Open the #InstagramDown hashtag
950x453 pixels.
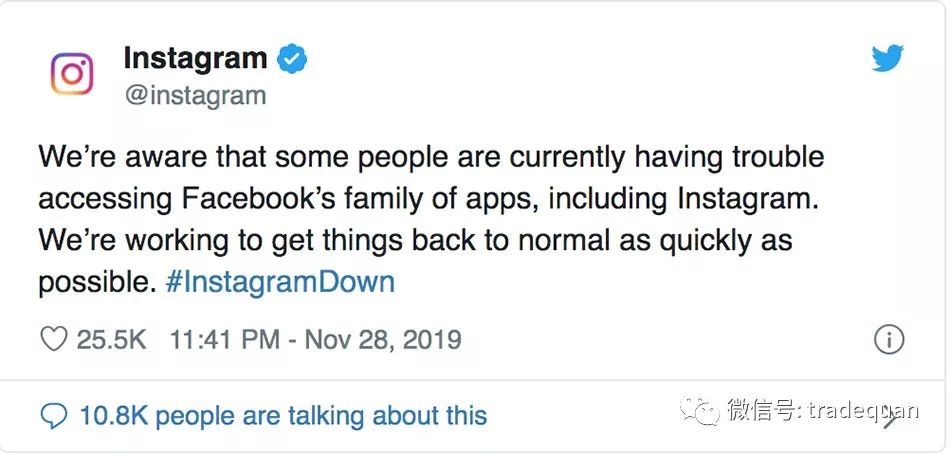point(279,282)
